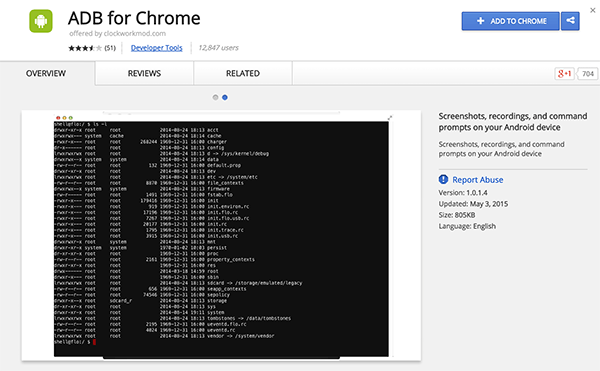Click the 'Language: English' text
The image size is (600, 371).
pos(467,226)
